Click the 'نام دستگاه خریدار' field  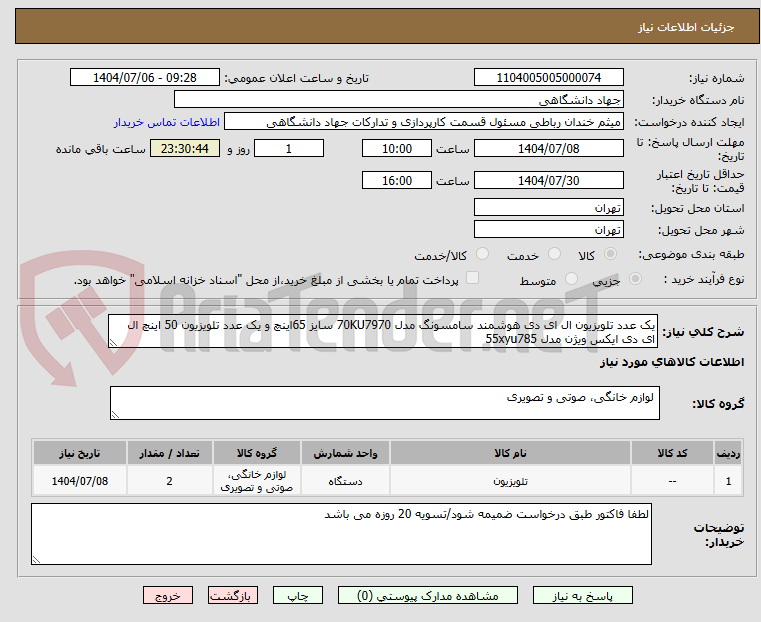[398, 100]
